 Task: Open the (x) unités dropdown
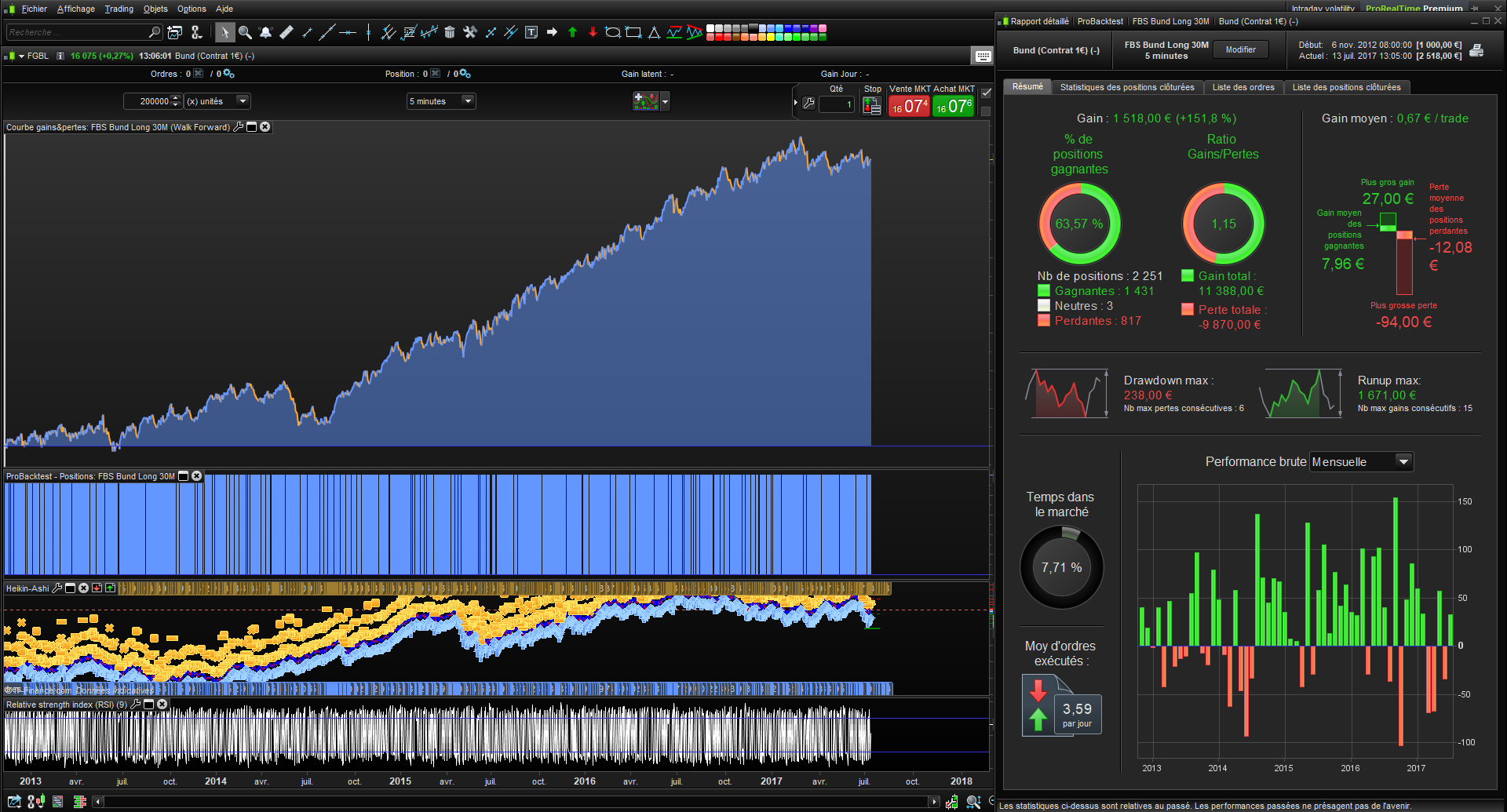pyautogui.click(x=243, y=101)
